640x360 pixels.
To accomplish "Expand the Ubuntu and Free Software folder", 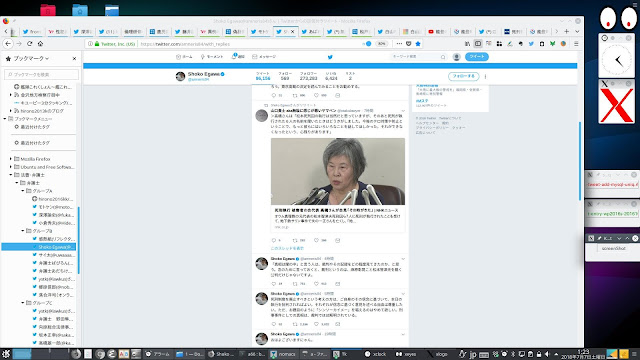I will coord(11,167).
